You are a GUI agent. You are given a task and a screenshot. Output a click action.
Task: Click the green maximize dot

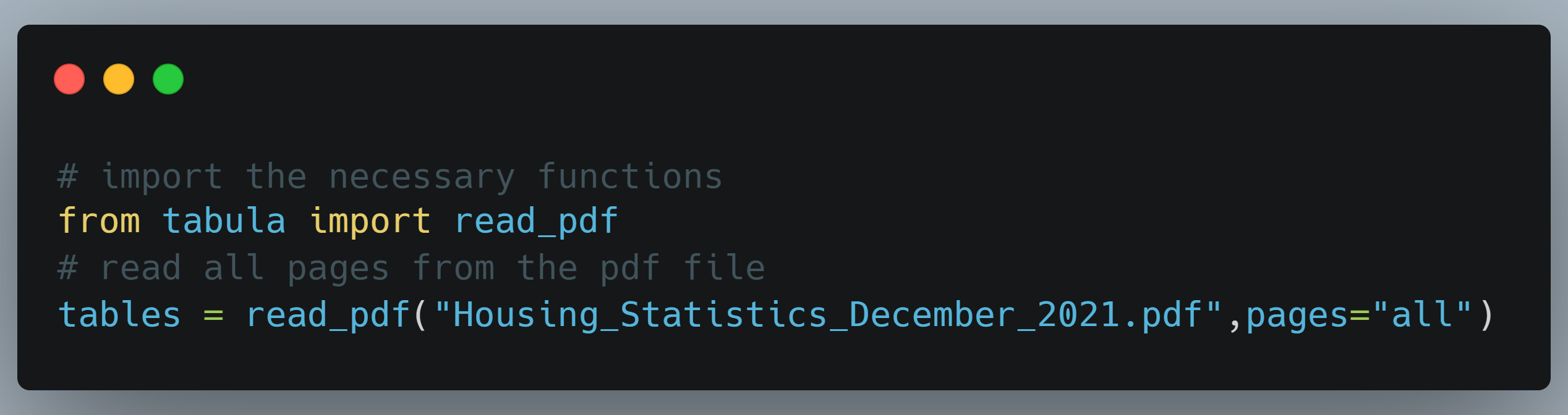(168, 79)
